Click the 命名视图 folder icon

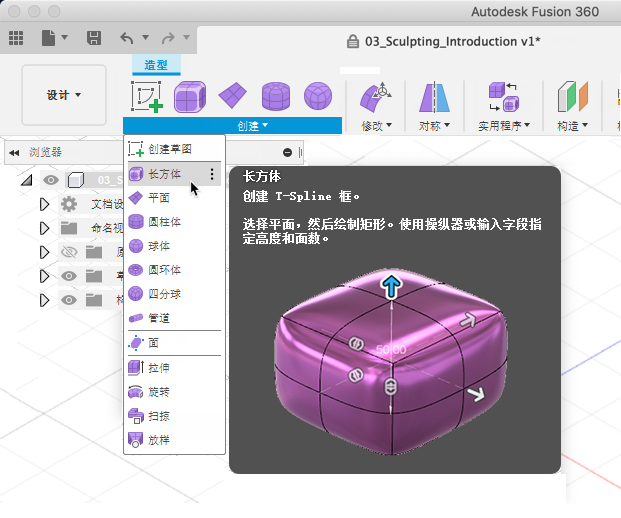click(x=69, y=228)
